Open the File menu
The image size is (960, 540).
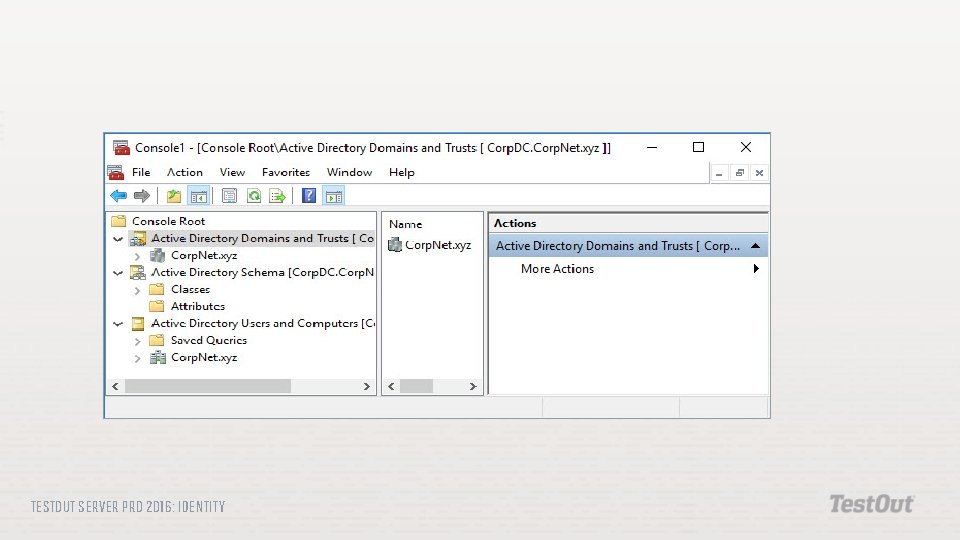tap(141, 173)
